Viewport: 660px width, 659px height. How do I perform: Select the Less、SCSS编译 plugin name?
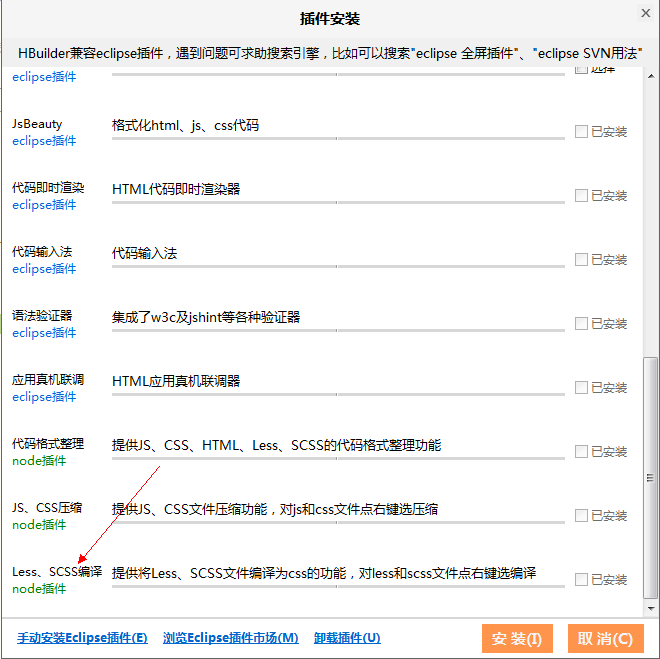57,571
